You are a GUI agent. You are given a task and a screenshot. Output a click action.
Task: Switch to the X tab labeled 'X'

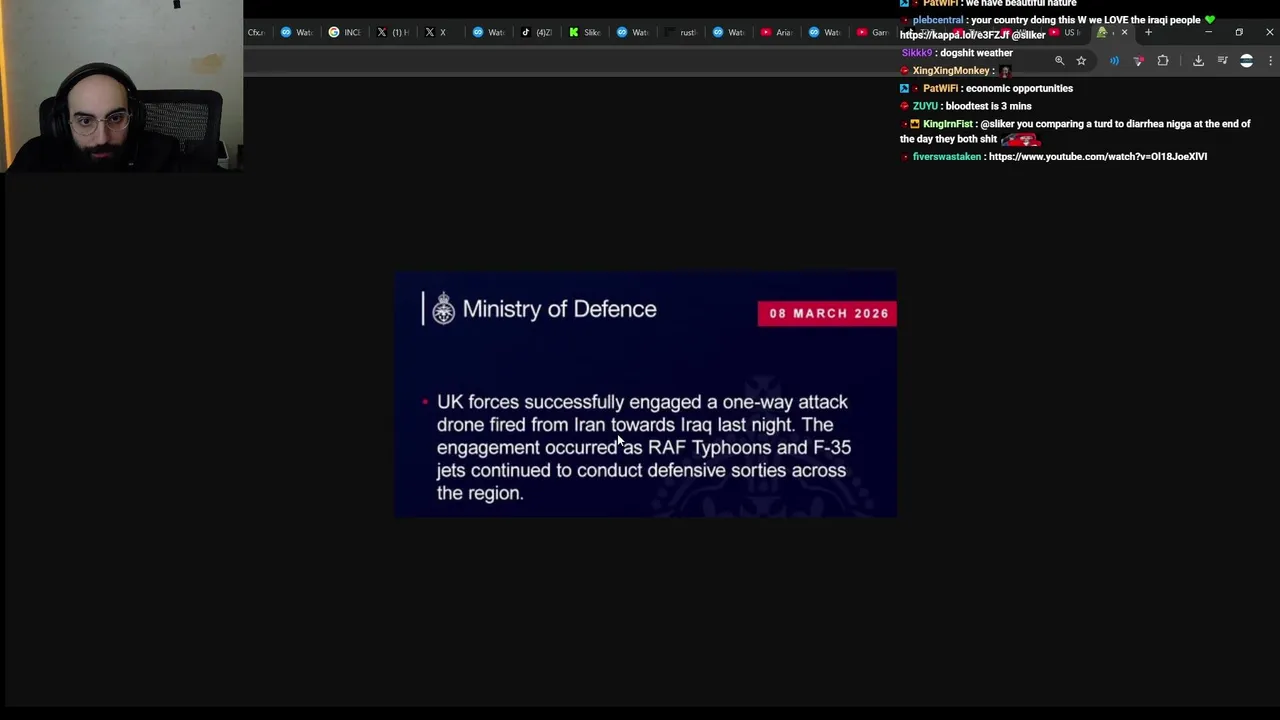[441, 32]
